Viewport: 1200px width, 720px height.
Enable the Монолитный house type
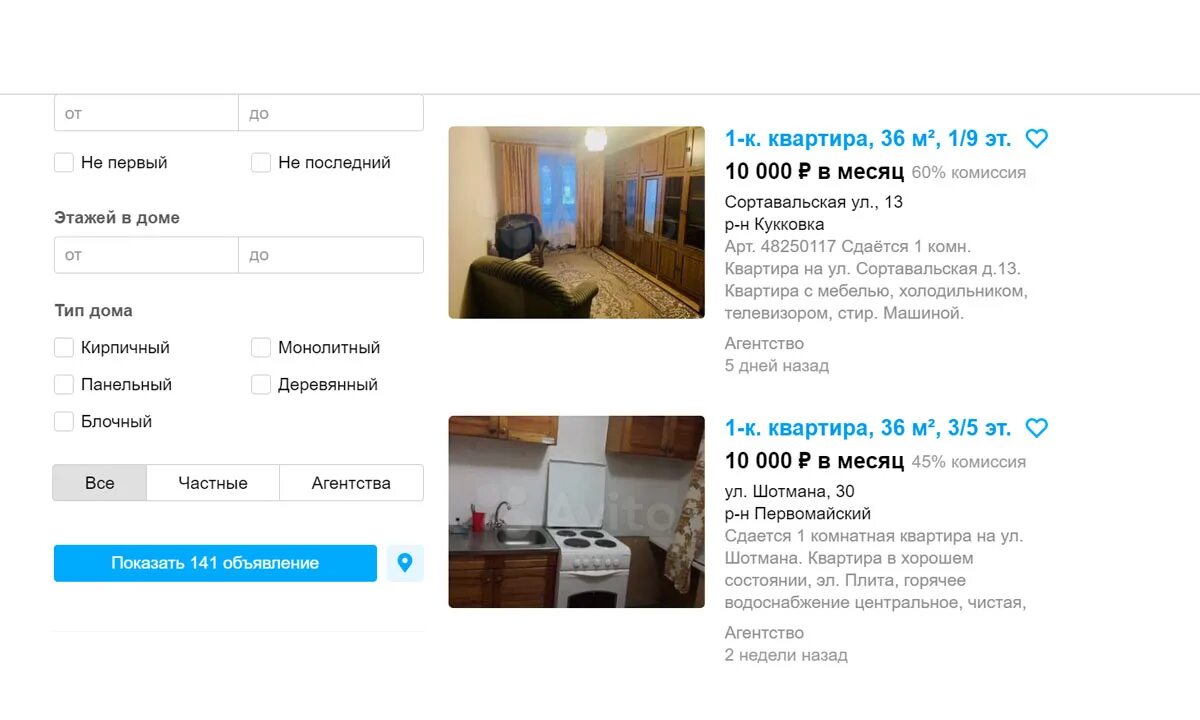[x=261, y=348]
